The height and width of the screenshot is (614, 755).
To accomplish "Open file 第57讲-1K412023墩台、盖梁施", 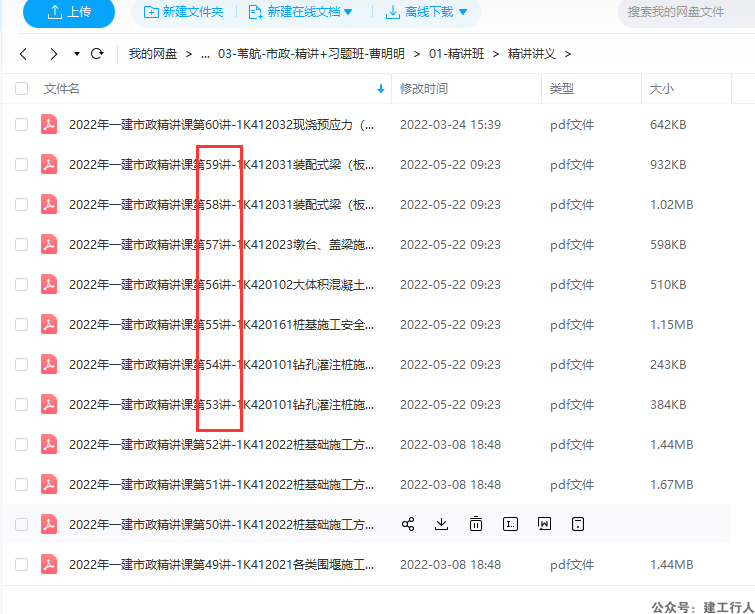I will pyautogui.click(x=221, y=245).
